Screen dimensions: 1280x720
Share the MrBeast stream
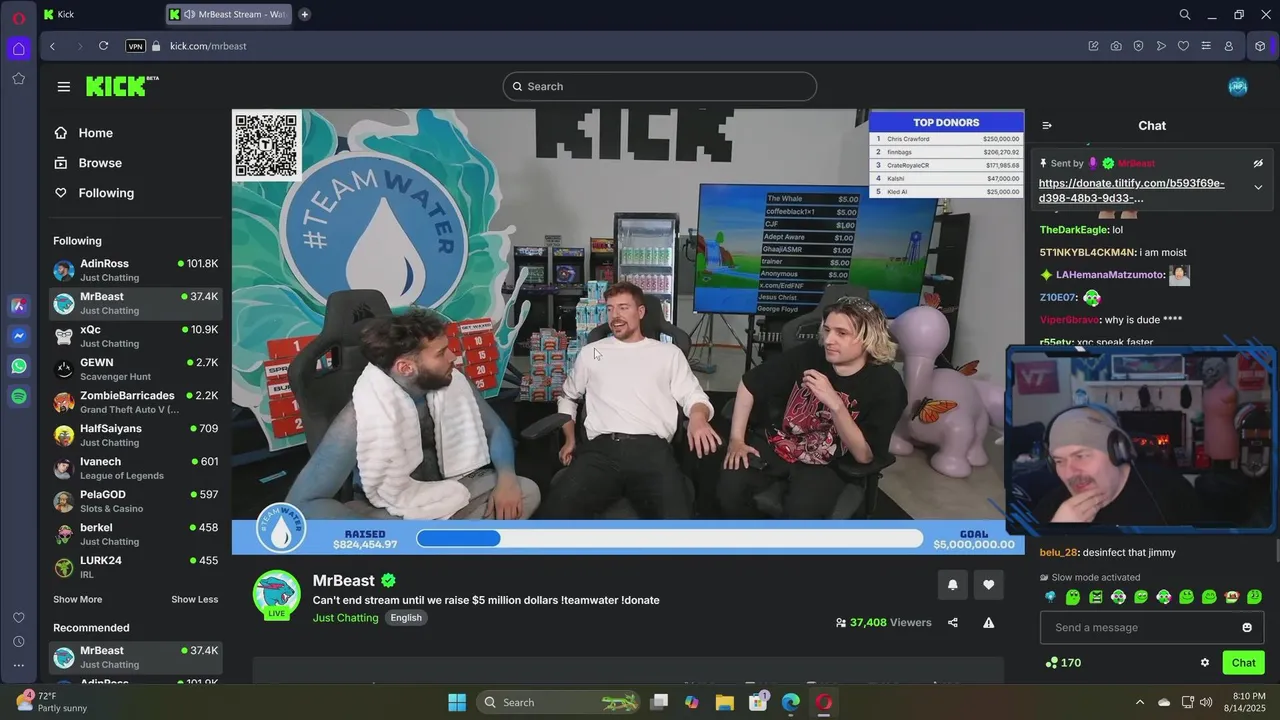point(953,623)
